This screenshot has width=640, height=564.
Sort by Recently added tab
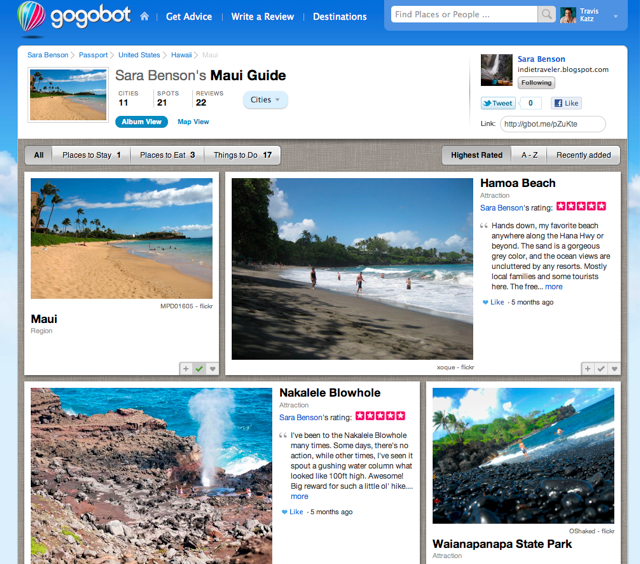click(583, 155)
